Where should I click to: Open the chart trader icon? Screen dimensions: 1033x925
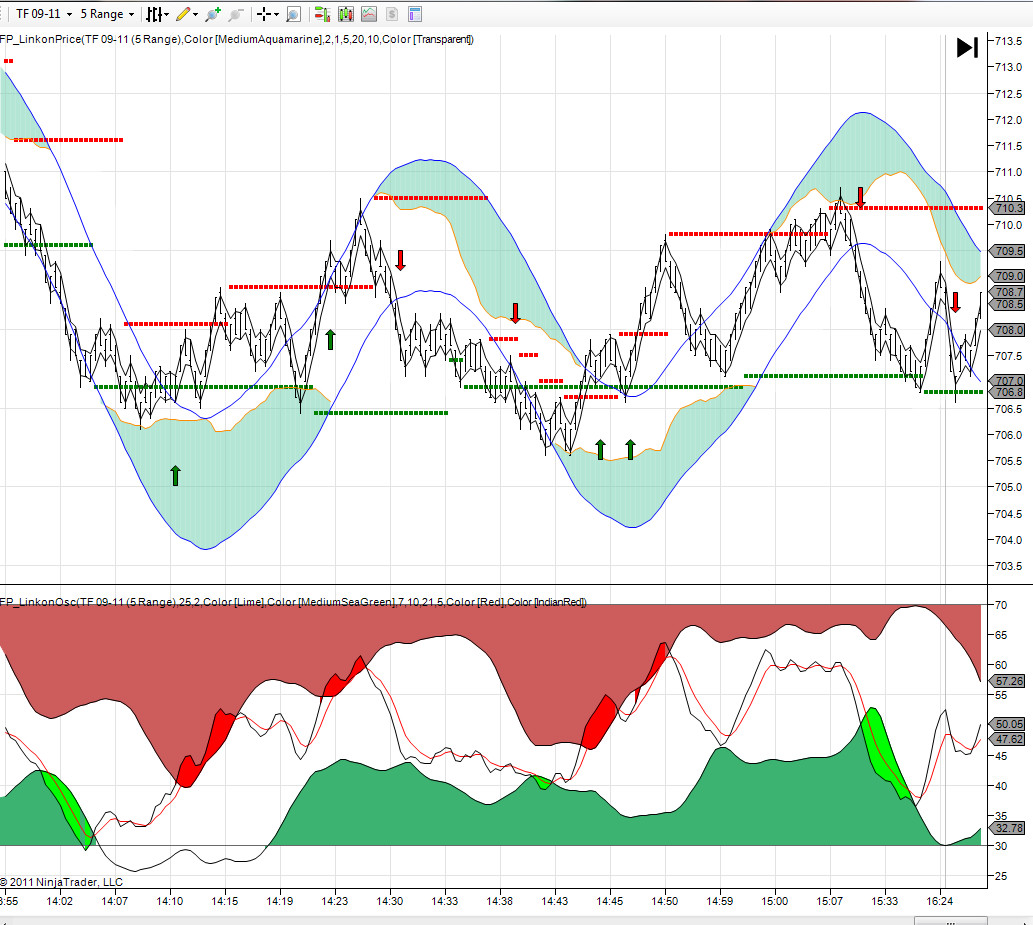(x=322, y=14)
